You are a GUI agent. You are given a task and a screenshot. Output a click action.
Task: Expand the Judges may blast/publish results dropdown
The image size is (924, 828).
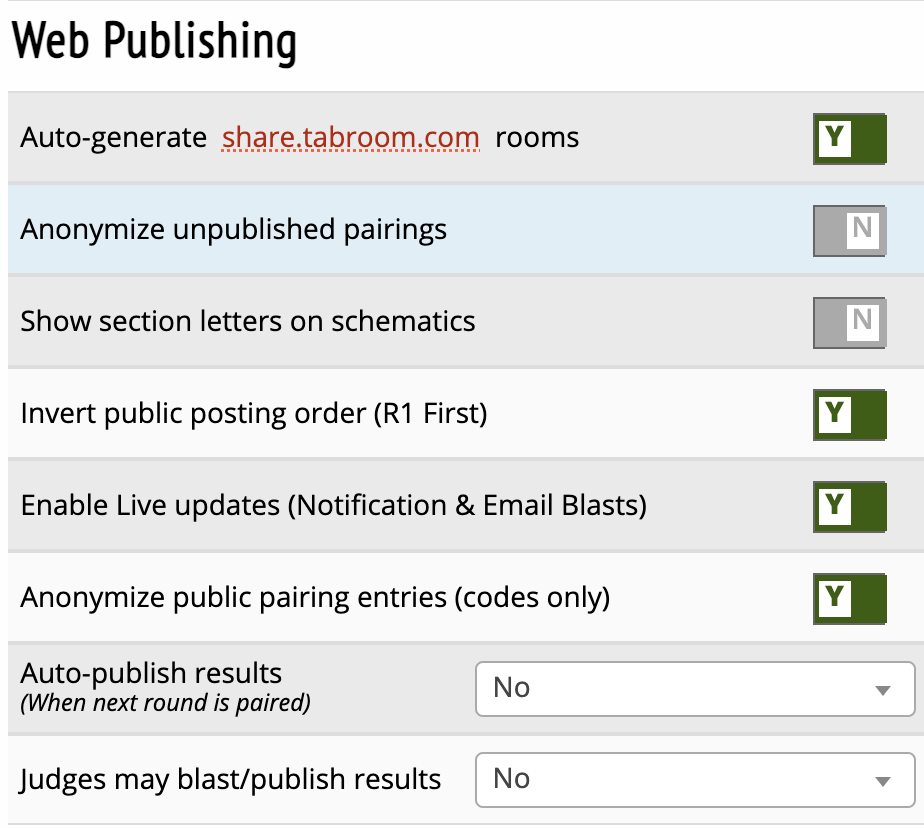[694, 779]
